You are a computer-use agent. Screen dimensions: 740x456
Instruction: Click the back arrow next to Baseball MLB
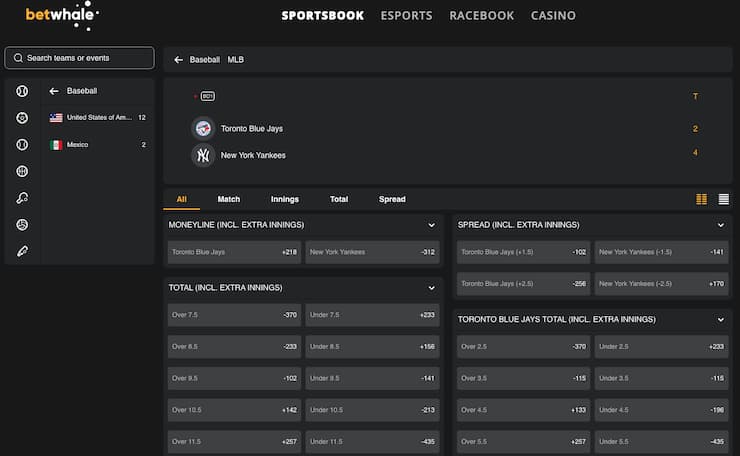coord(178,60)
